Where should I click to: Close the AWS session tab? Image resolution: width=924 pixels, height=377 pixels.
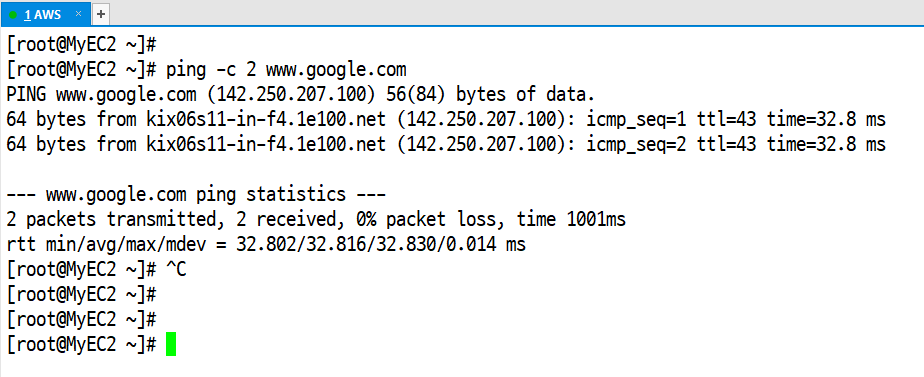click(x=78, y=14)
